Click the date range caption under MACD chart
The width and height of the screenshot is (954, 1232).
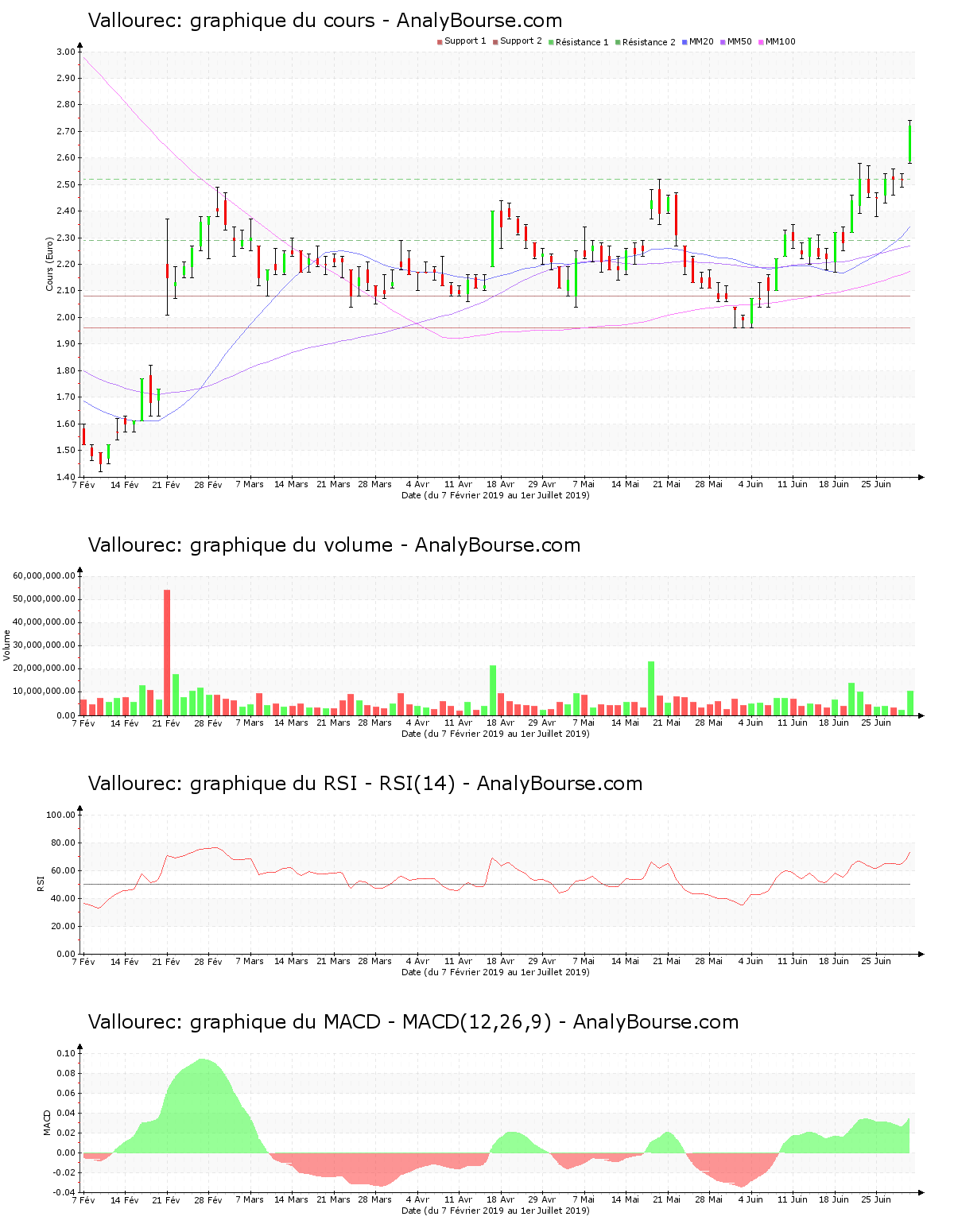coord(495,1211)
